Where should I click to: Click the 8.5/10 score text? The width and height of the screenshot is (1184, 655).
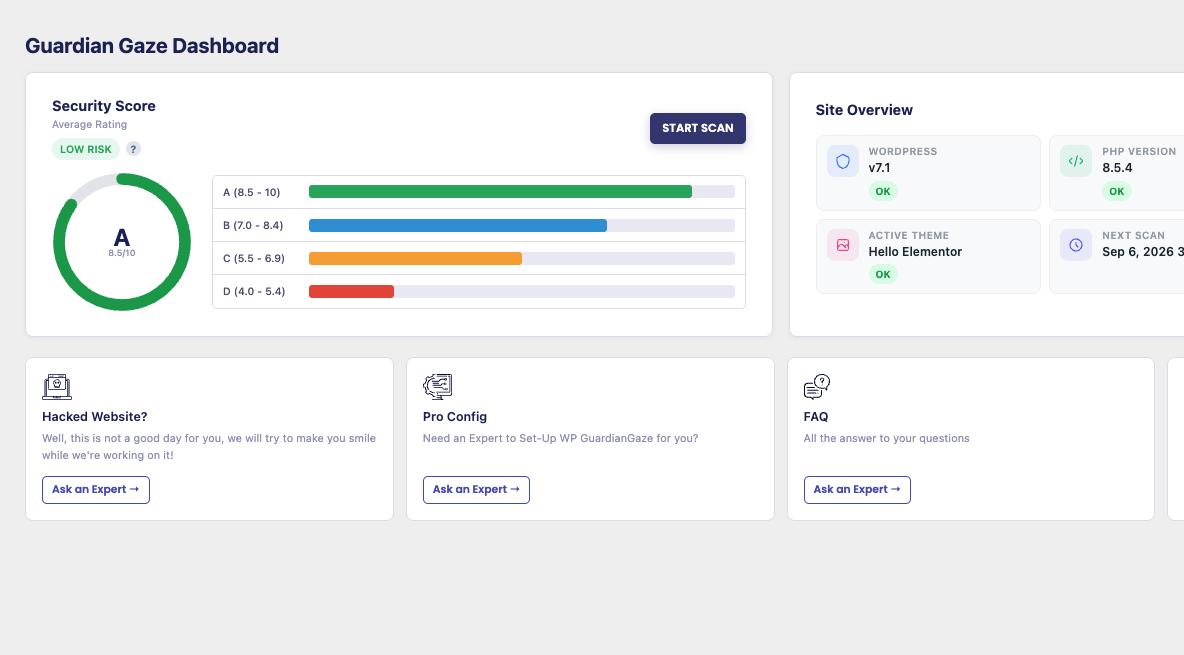click(122, 253)
